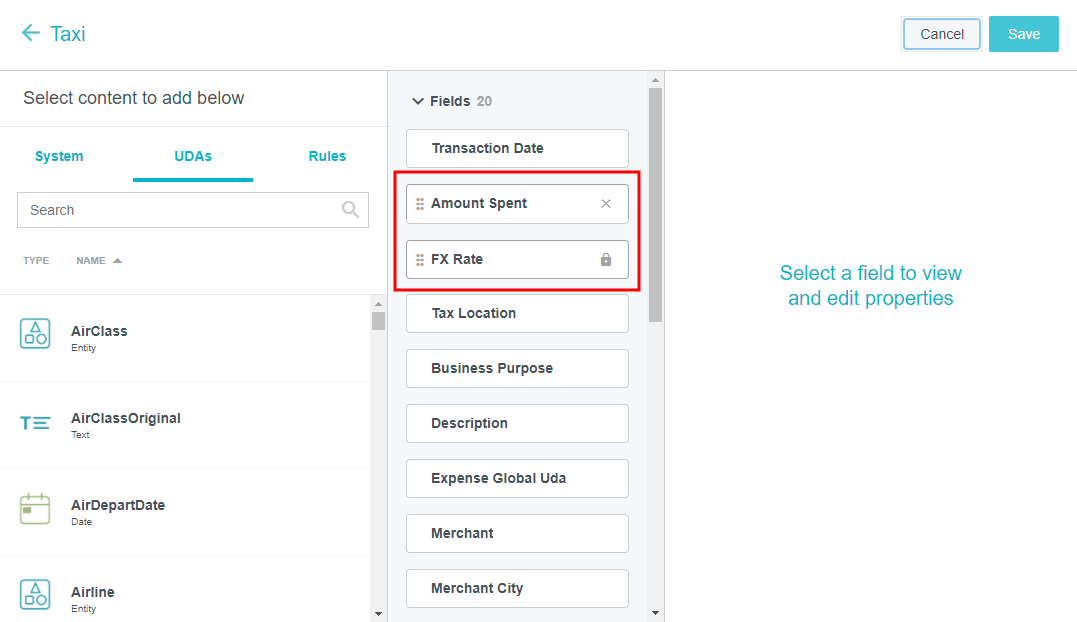Screen dimensions: 1077x622
Task: Remove Amount Spent field with X icon
Action: tap(606, 204)
